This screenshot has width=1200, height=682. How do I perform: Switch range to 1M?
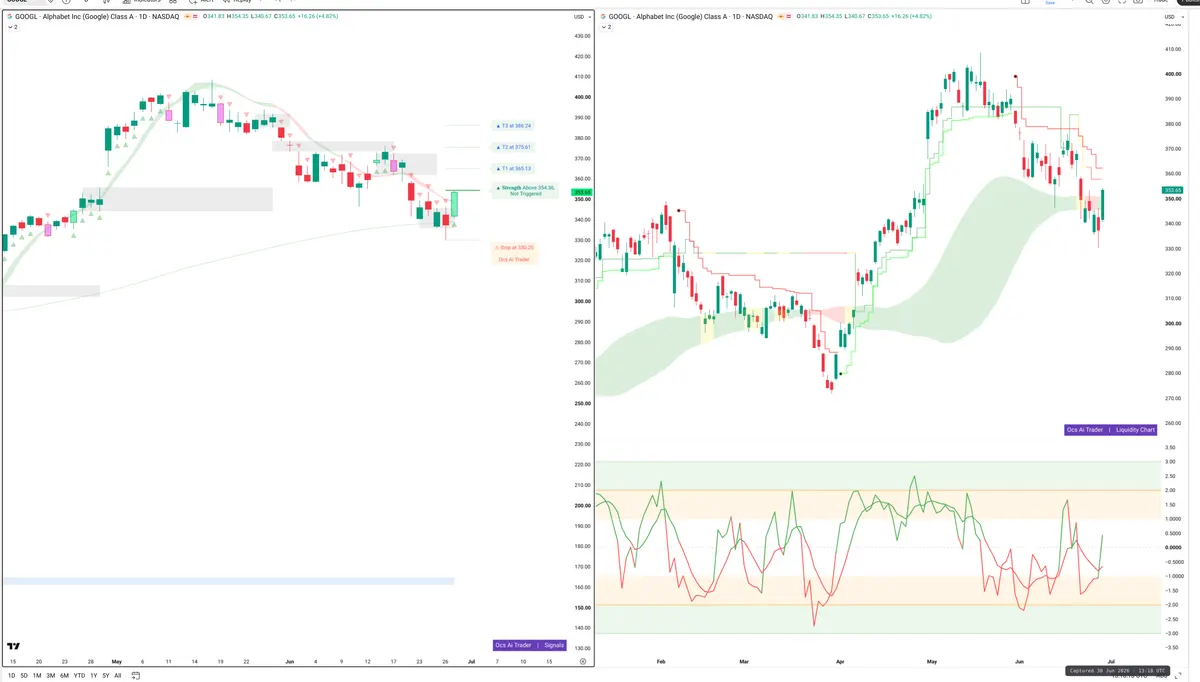[x=37, y=676]
